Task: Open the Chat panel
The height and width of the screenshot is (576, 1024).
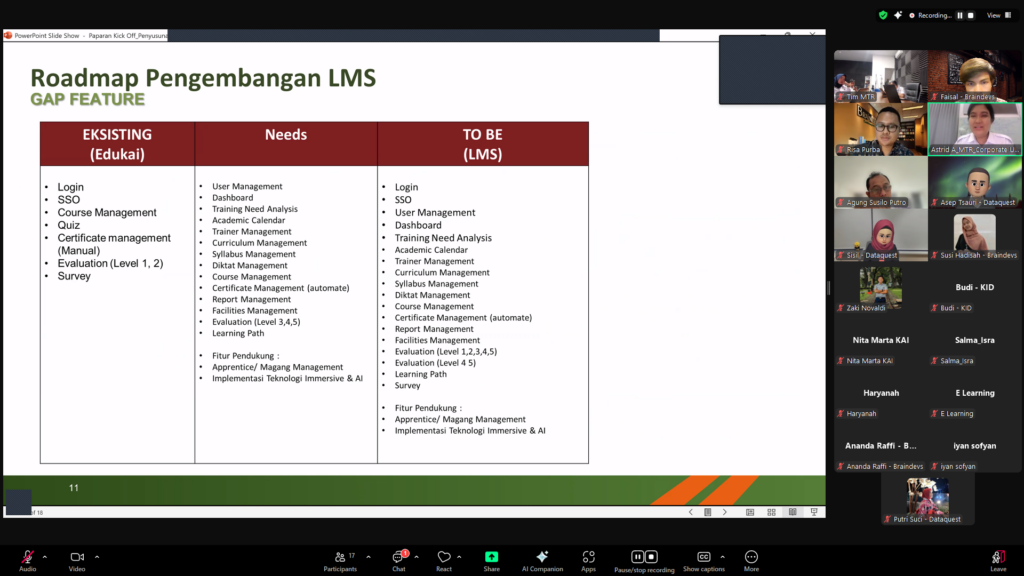Action: (x=398, y=557)
